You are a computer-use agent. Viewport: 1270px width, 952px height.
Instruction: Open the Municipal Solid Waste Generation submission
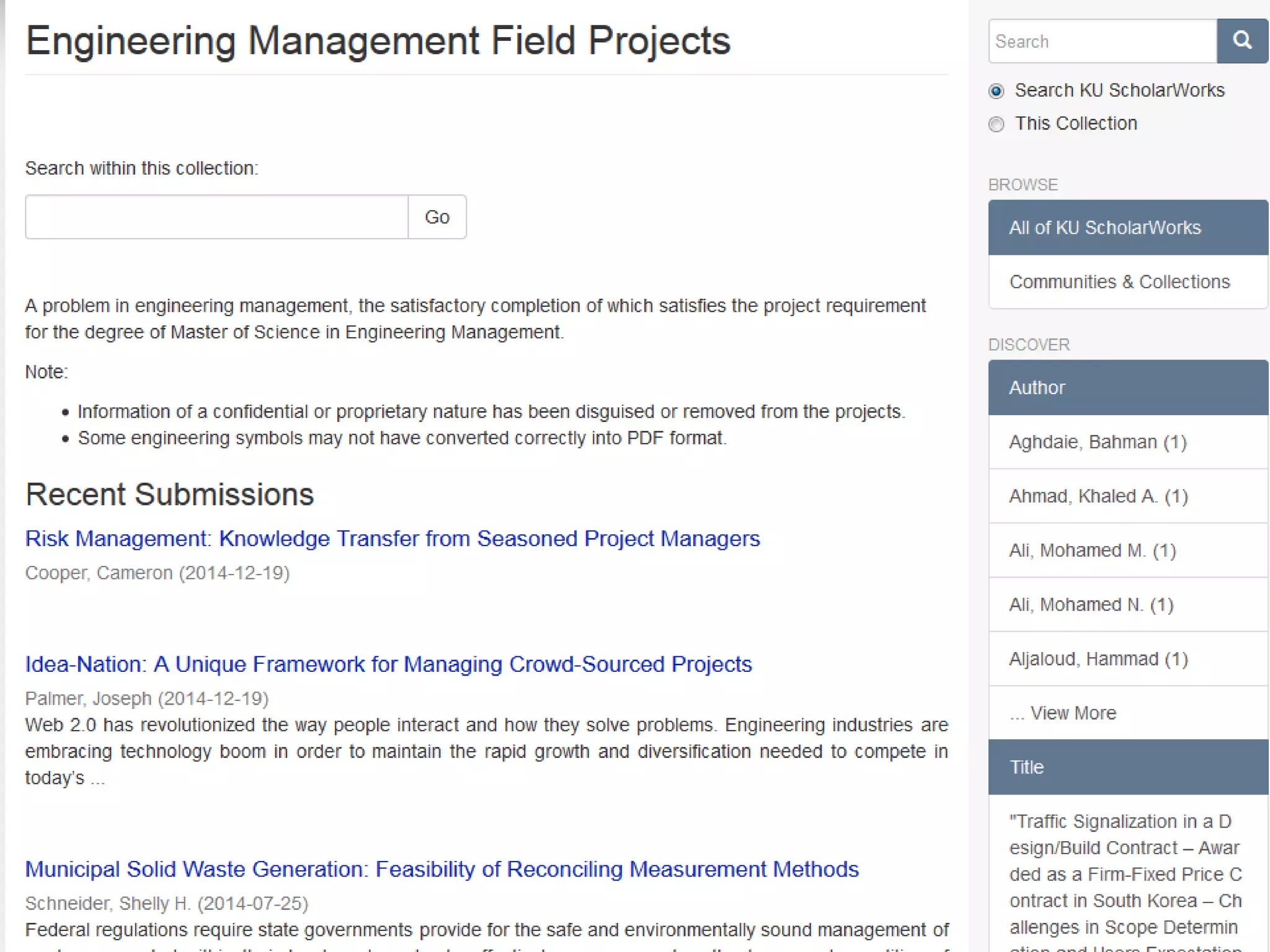[x=442, y=870]
